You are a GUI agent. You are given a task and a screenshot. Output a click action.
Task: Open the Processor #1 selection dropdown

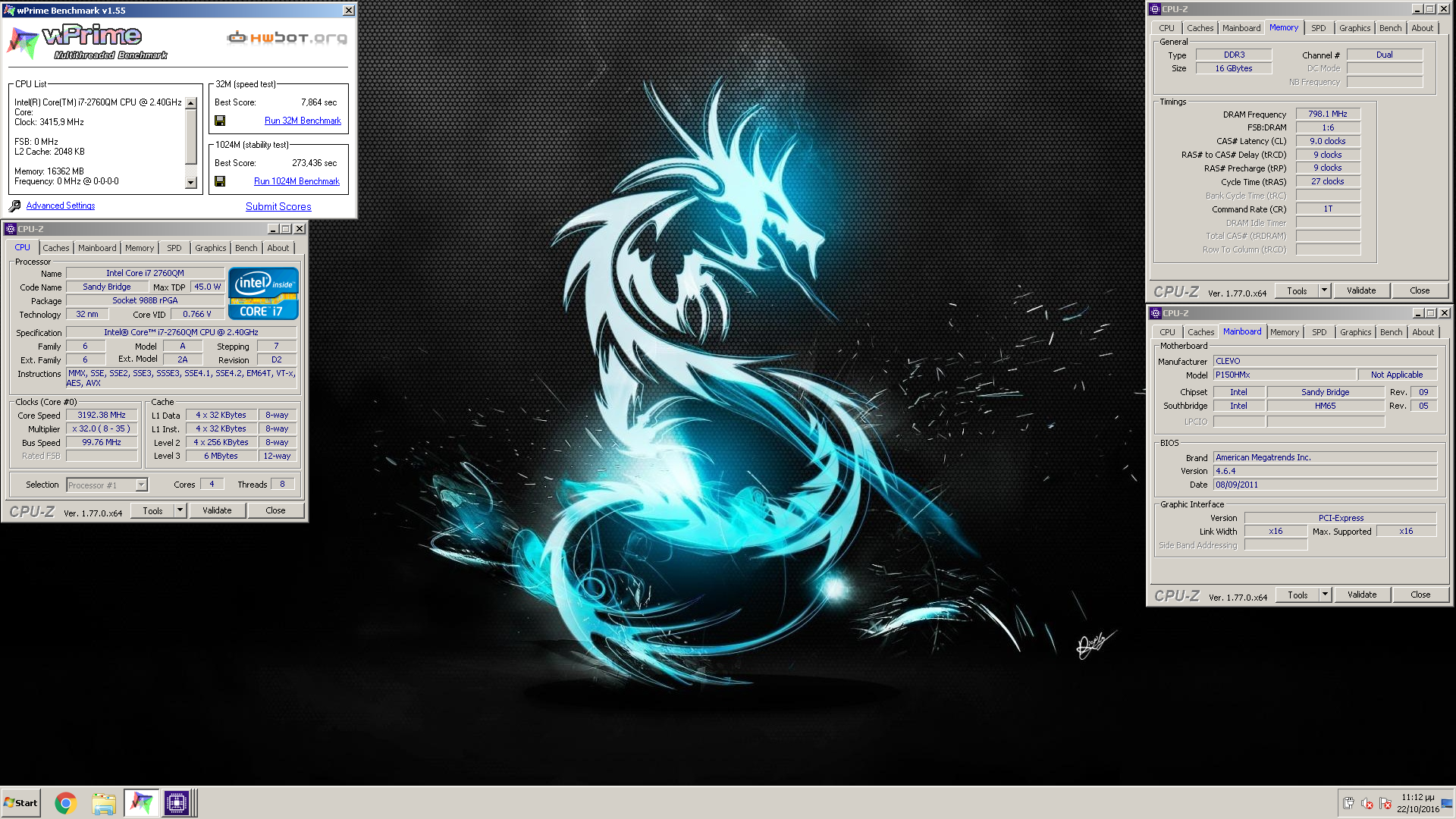point(141,485)
